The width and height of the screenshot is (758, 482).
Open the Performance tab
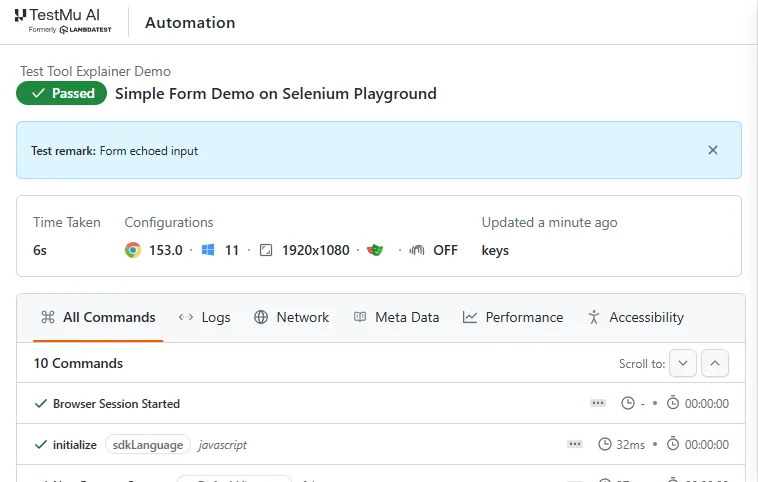[x=513, y=317]
